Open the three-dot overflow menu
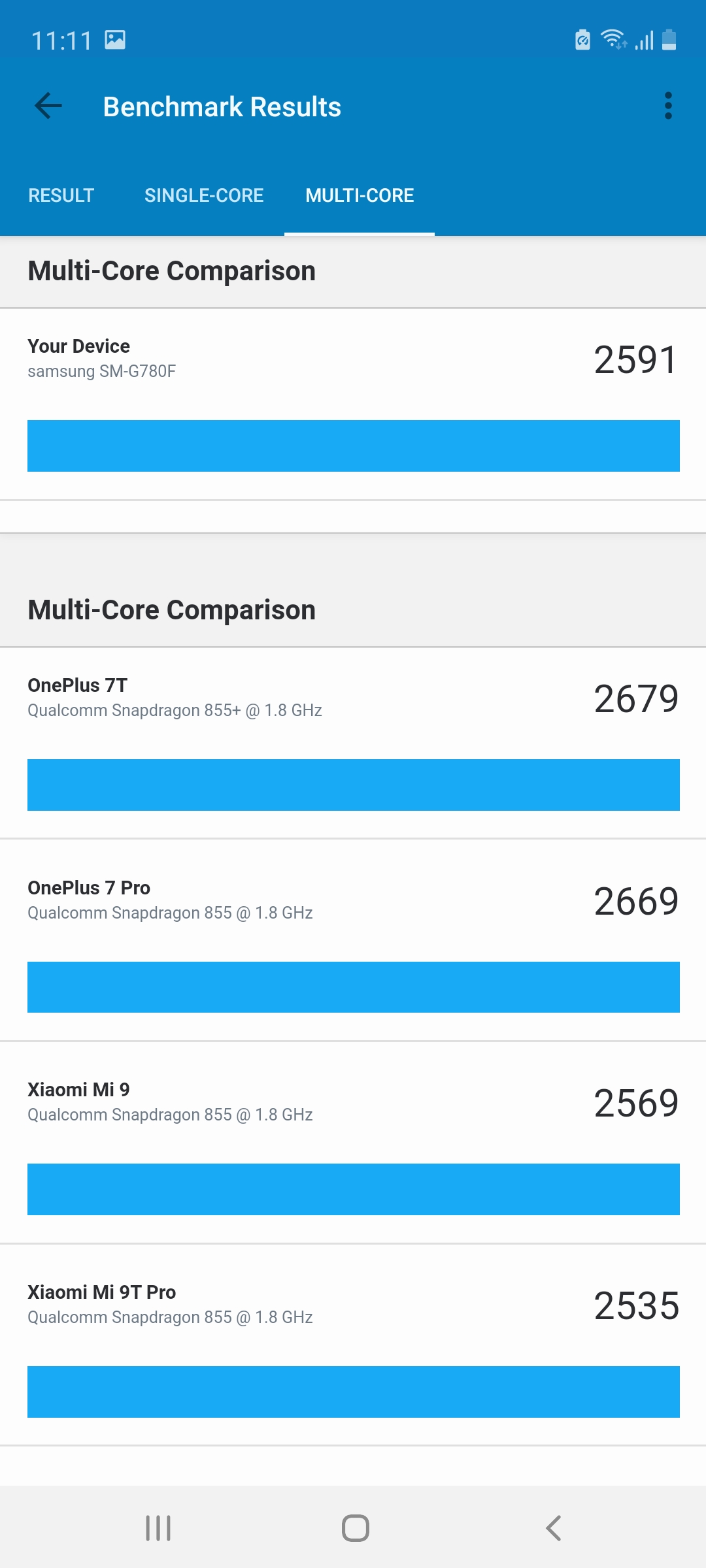This screenshot has height=1568, width=706. (x=667, y=106)
